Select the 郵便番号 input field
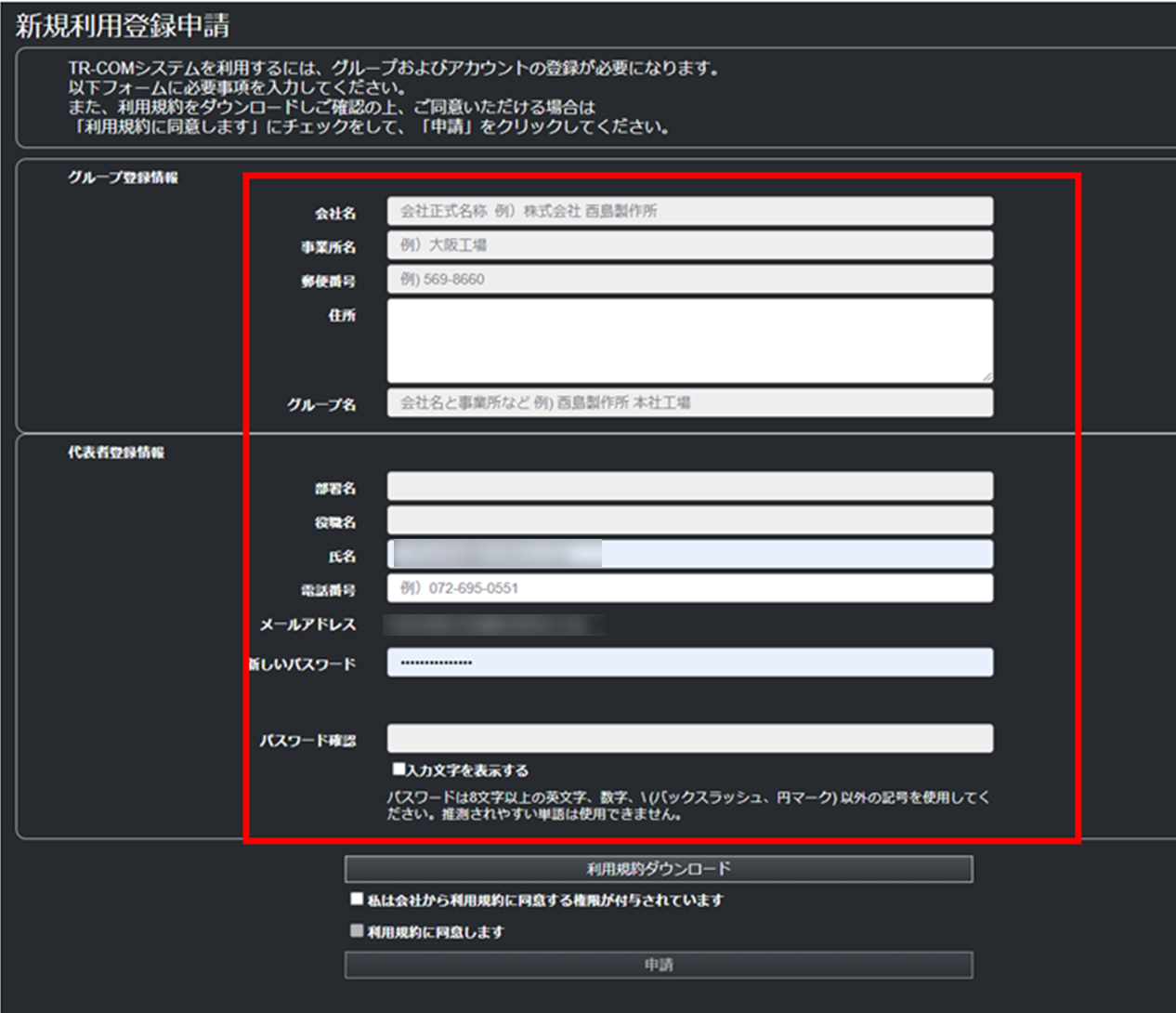The image size is (1176, 1013). tap(689, 280)
